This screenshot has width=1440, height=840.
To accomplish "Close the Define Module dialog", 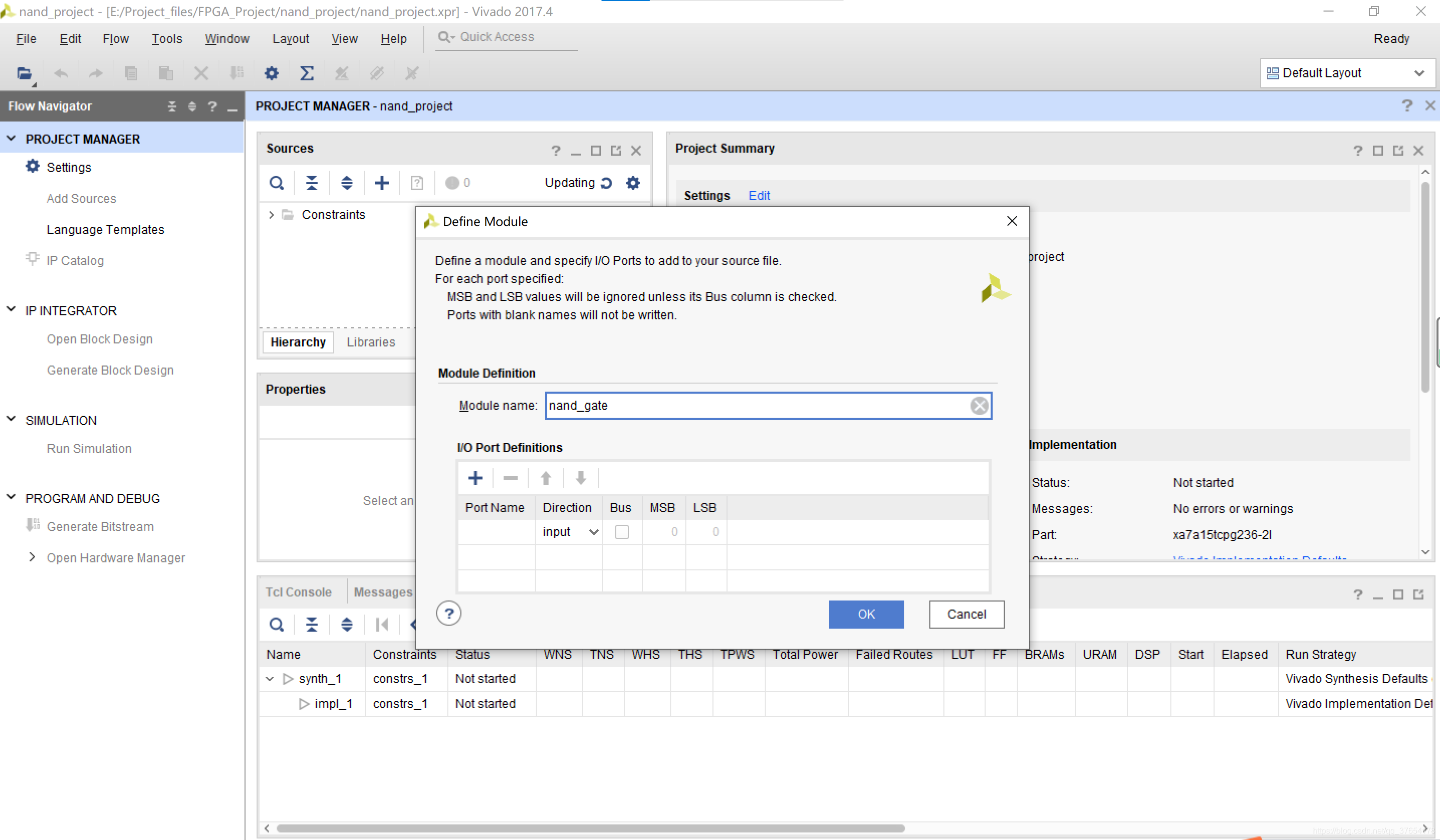I will (1012, 221).
